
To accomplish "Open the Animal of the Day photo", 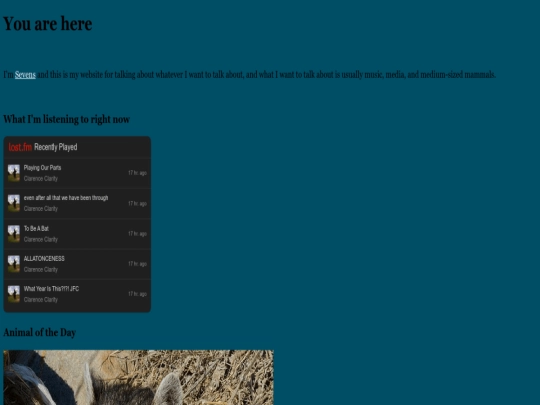I will tap(138, 377).
